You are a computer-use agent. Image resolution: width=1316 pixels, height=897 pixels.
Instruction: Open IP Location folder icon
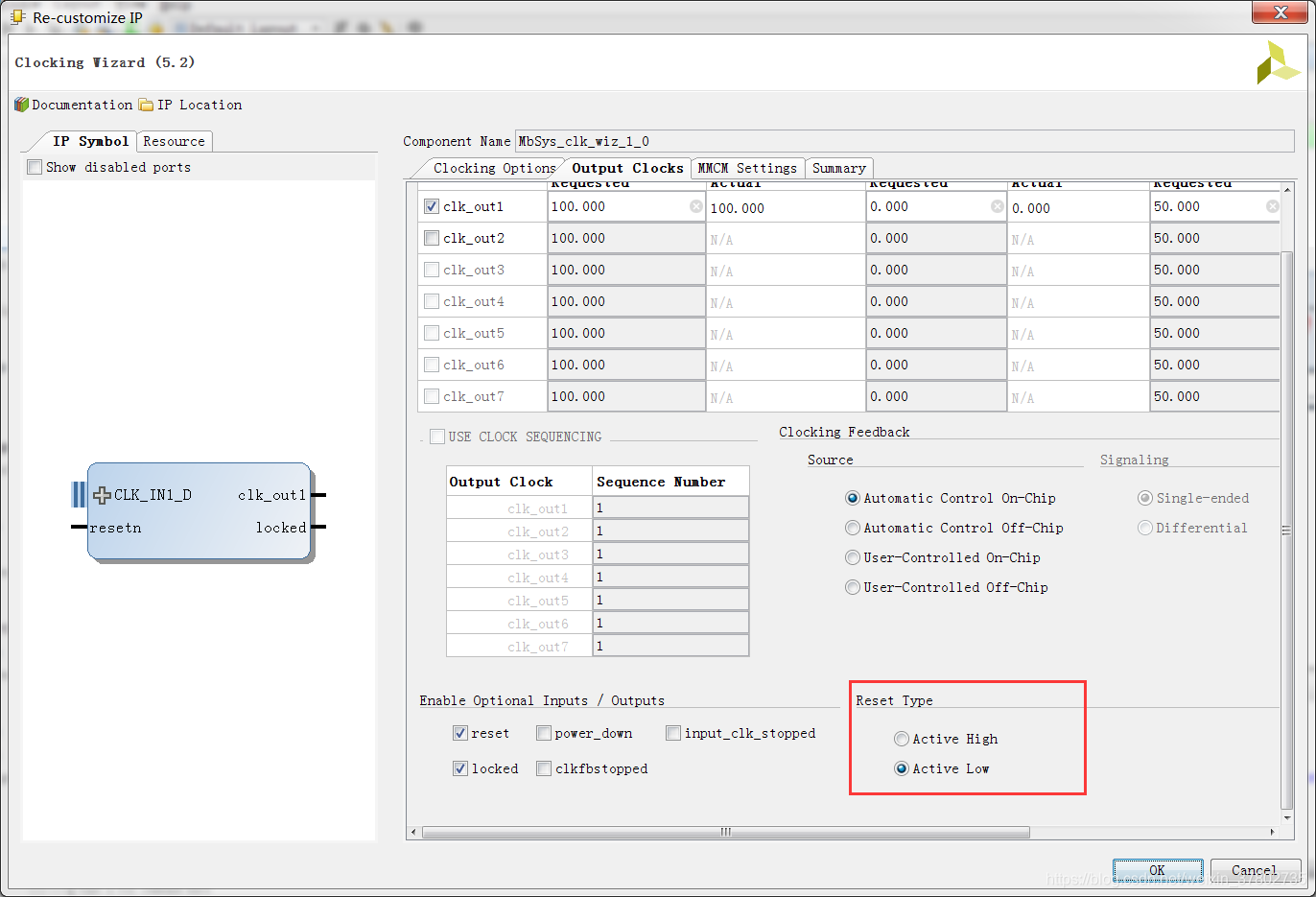point(146,105)
